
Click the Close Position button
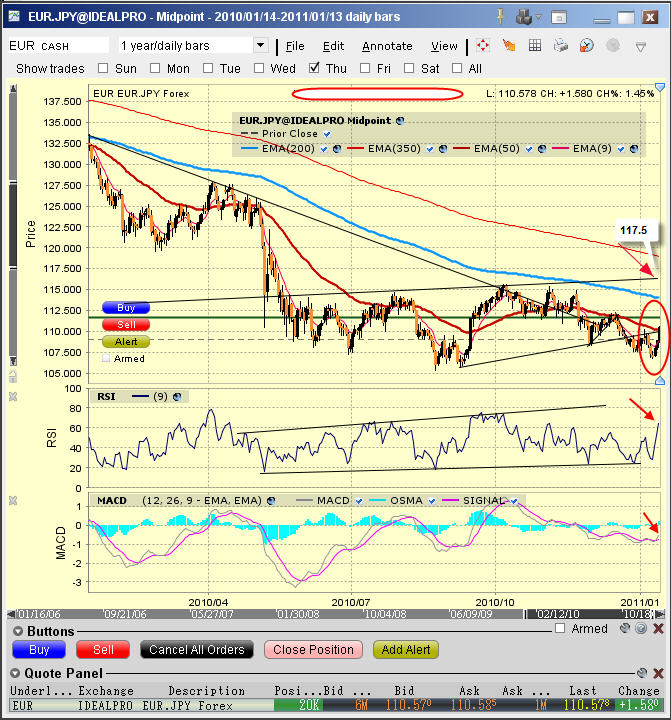(x=313, y=650)
